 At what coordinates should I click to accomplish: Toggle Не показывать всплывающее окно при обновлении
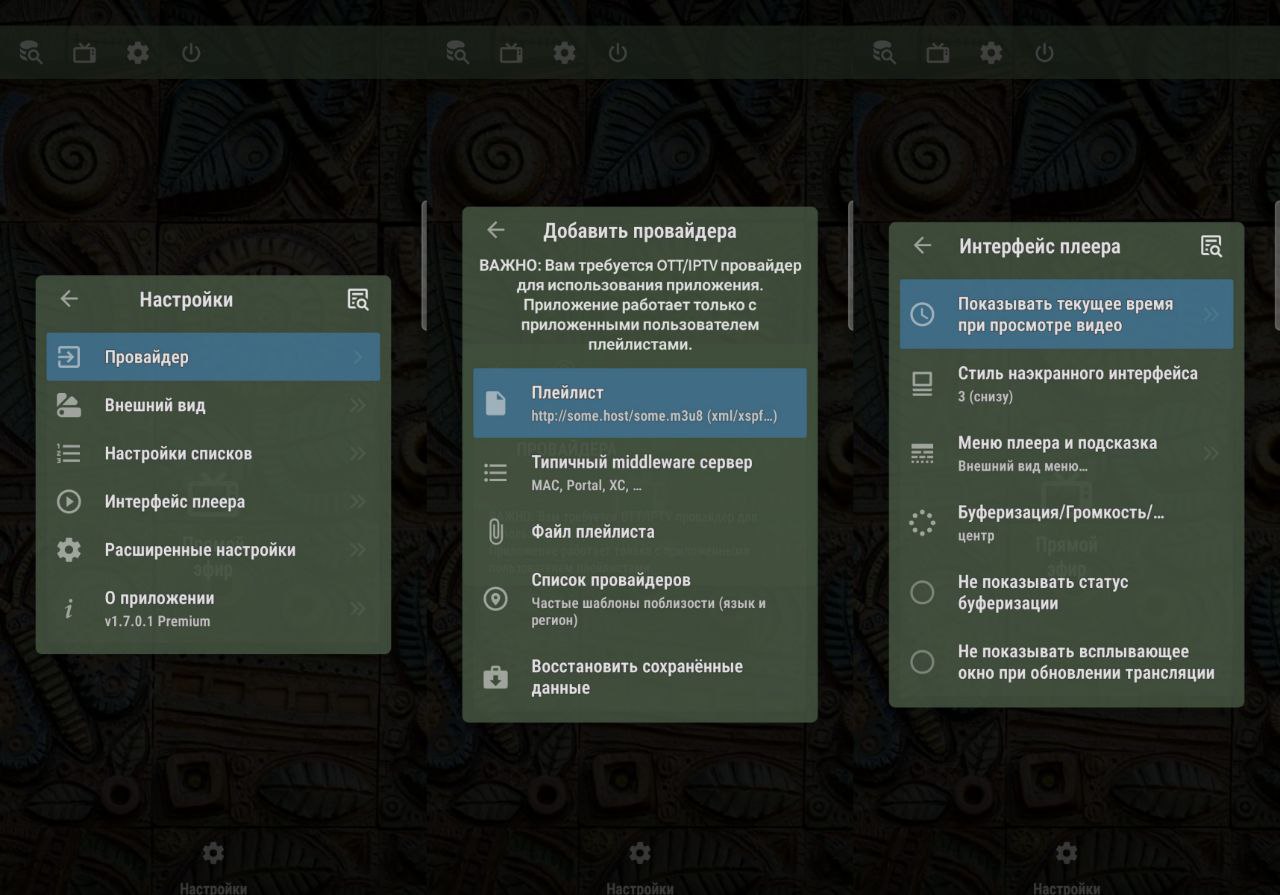922,662
